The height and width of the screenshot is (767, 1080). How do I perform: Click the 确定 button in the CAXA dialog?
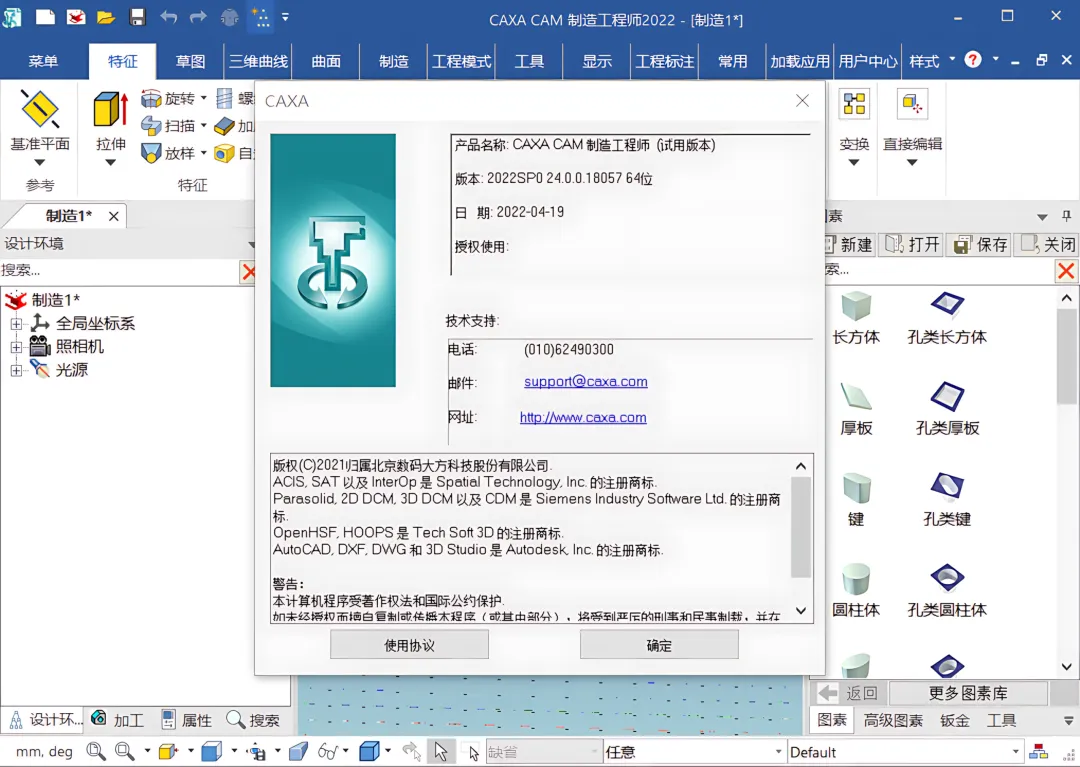(x=659, y=645)
